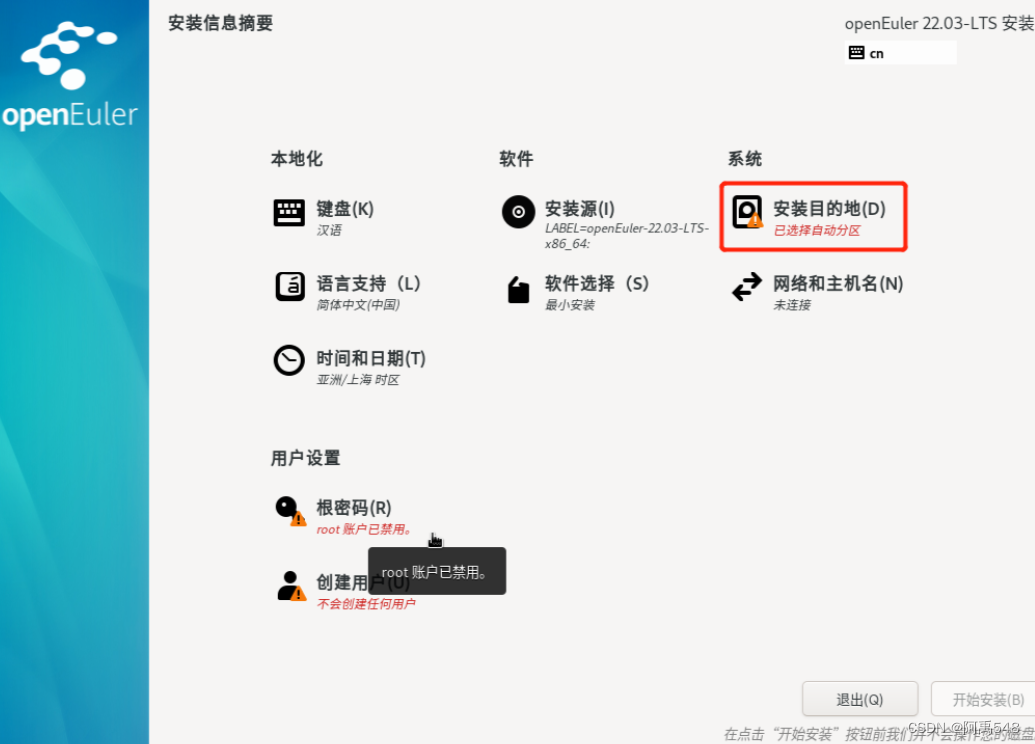Select the 安装源 installation source icon
This screenshot has height=744, width=1035.
[x=517, y=212]
